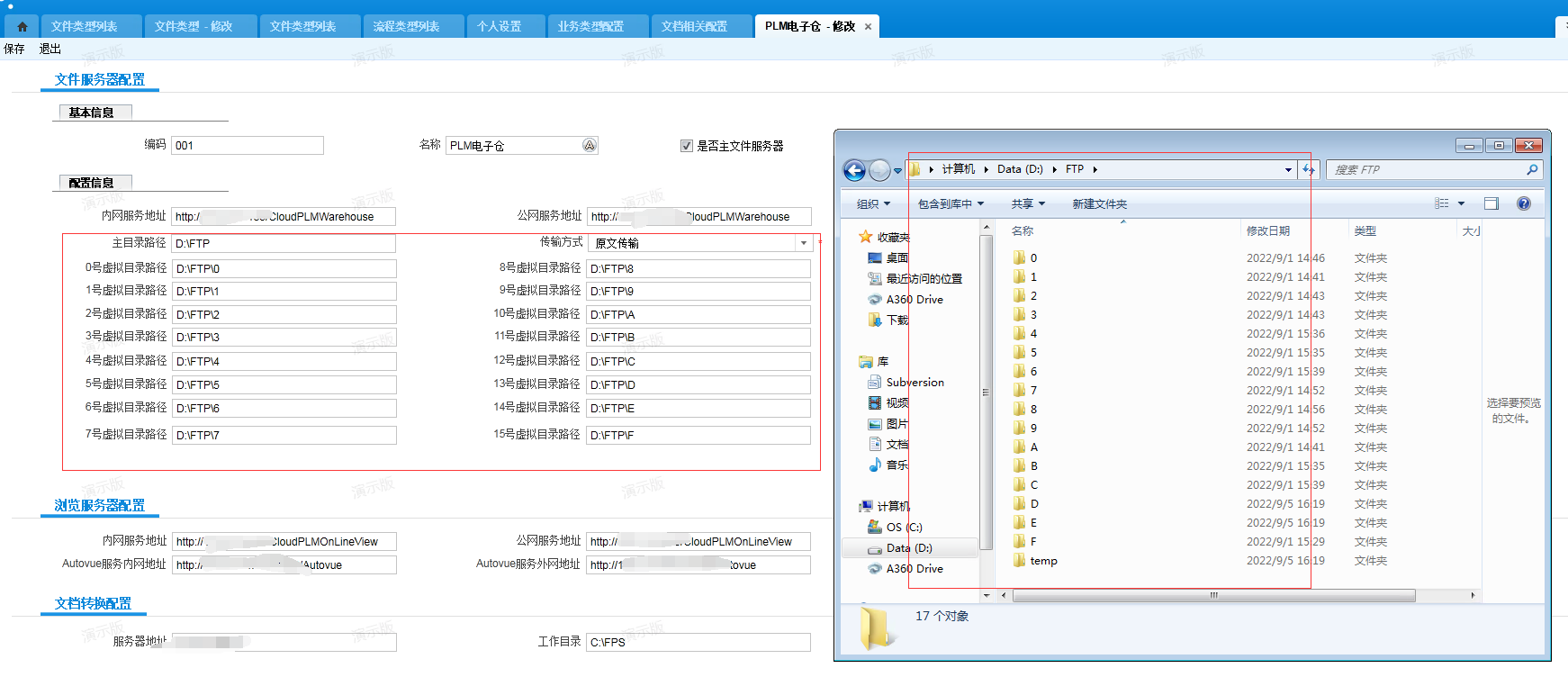Open 包含到库中 dropdown
This screenshot has width=1568, height=677.
pos(951,204)
